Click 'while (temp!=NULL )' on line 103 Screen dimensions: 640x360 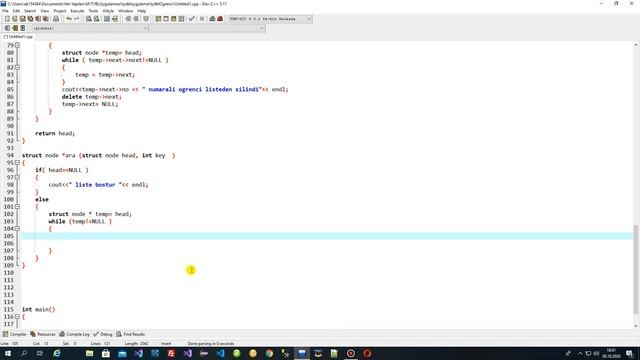tap(80, 221)
